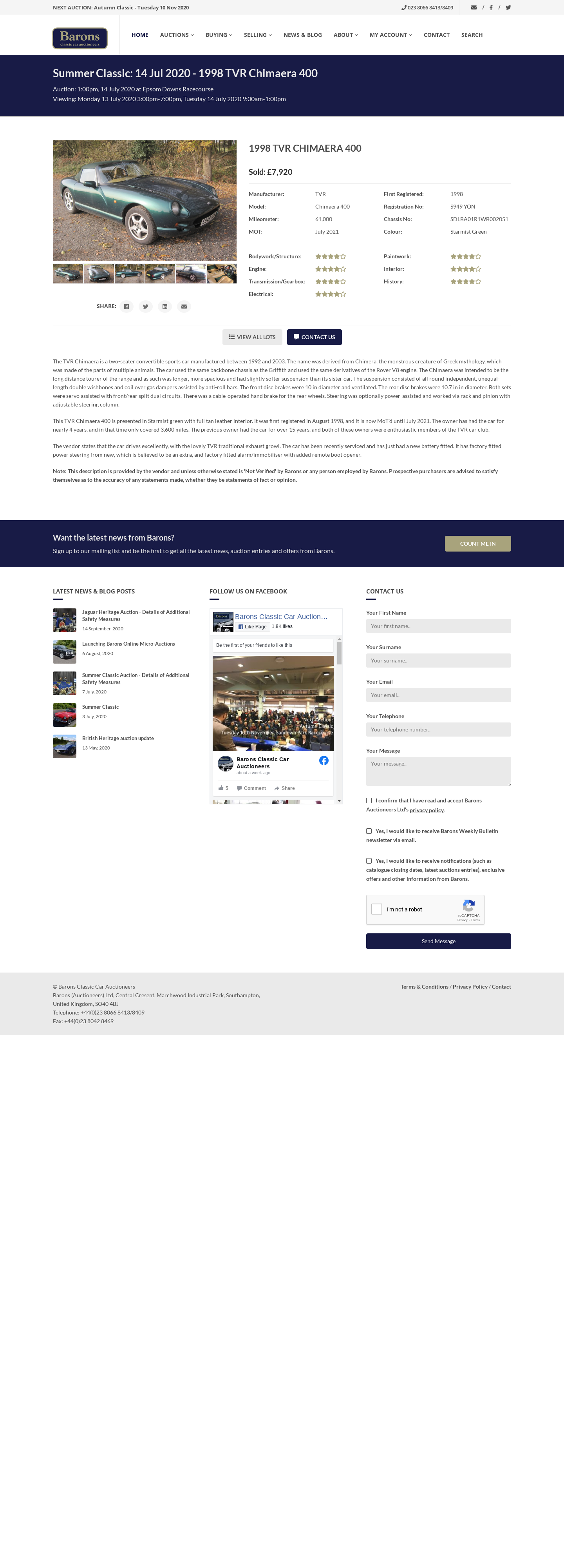The image size is (564, 1568).
Task: Open Twitter icon in the top bar
Action: pyautogui.click(x=508, y=8)
